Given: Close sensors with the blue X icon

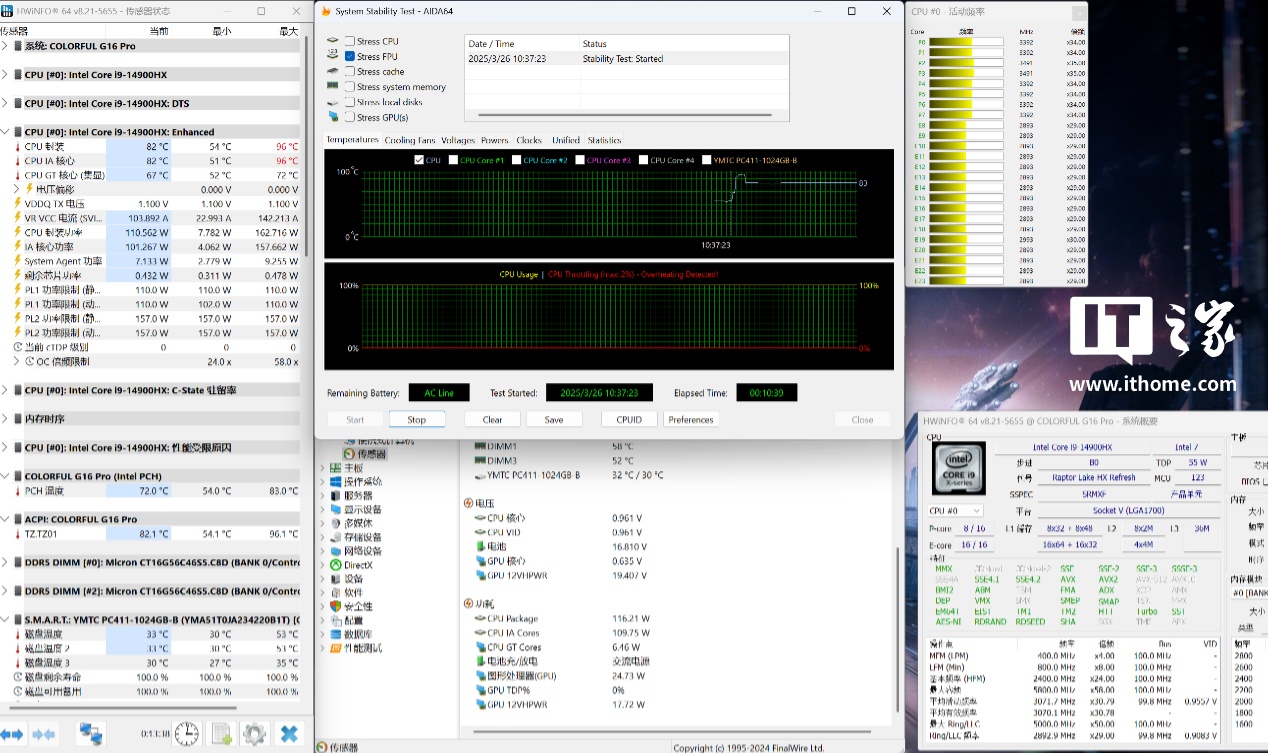Looking at the screenshot, I should [x=289, y=734].
